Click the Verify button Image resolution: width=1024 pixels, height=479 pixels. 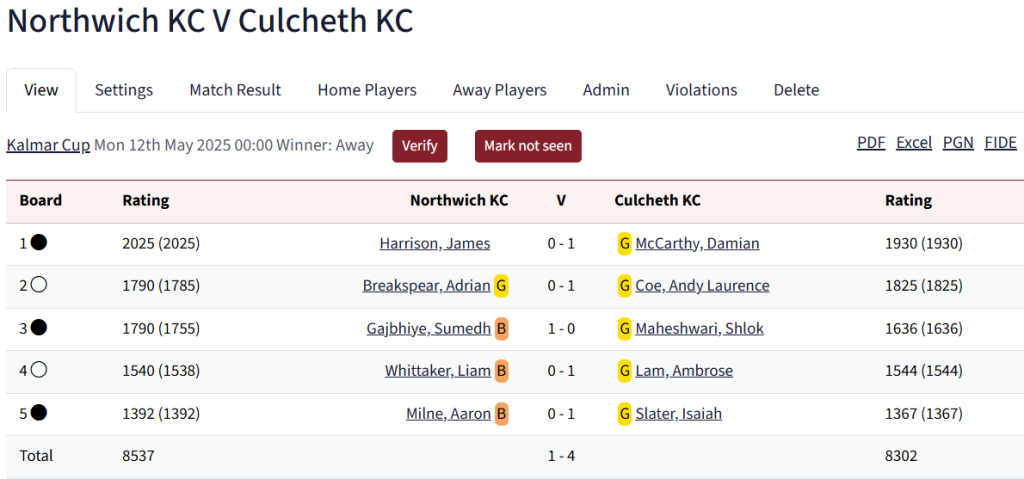tap(420, 146)
